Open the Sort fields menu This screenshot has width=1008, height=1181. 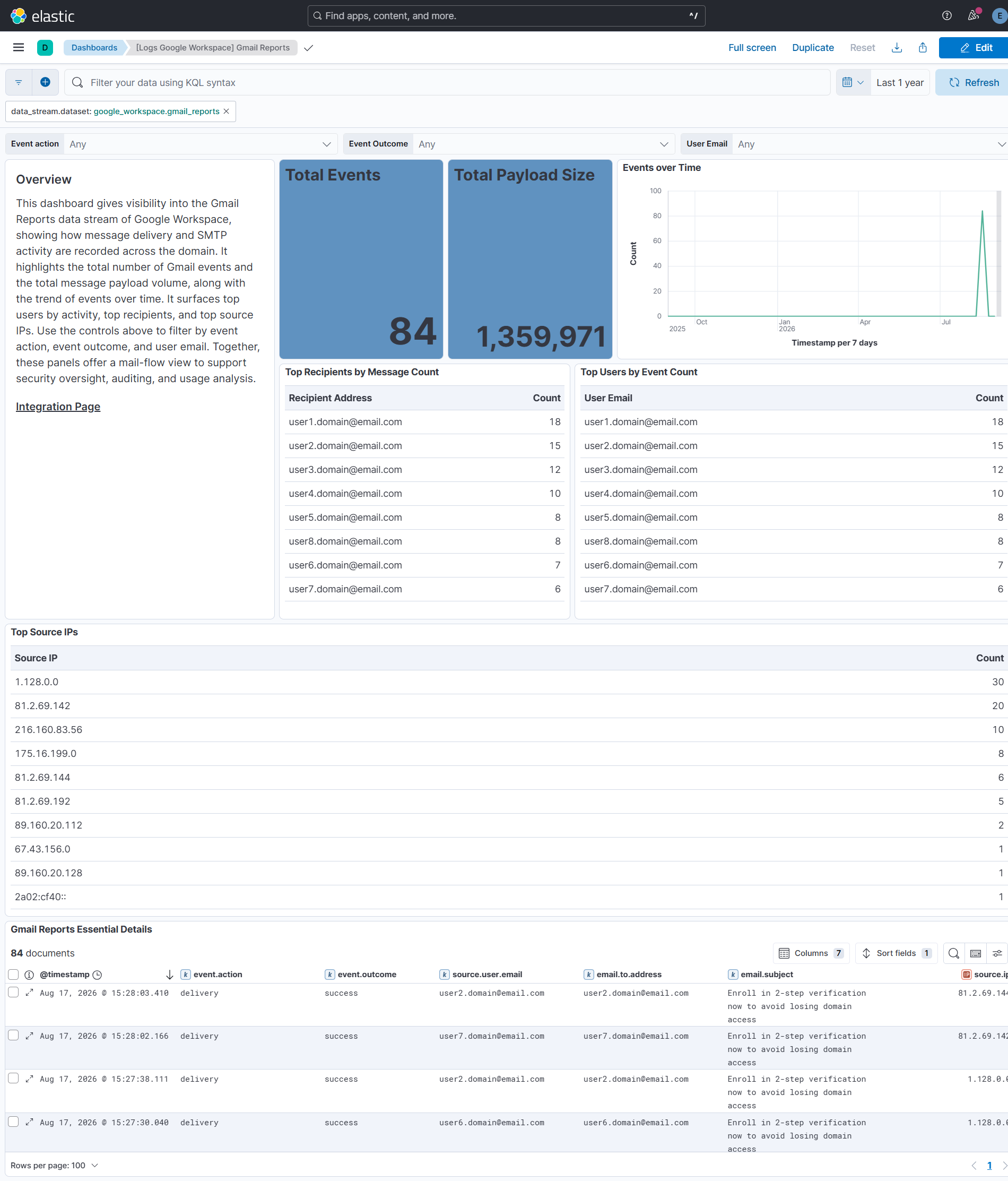click(896, 953)
